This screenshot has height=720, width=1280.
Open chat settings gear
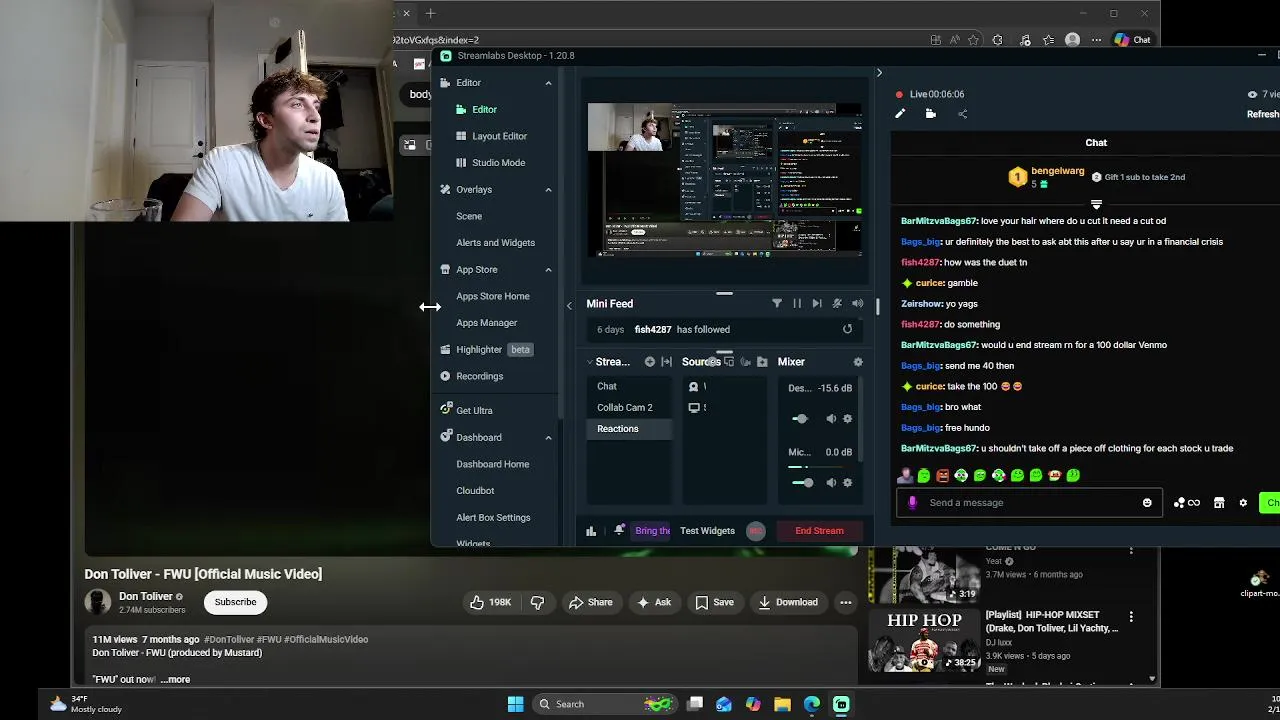(x=1243, y=503)
